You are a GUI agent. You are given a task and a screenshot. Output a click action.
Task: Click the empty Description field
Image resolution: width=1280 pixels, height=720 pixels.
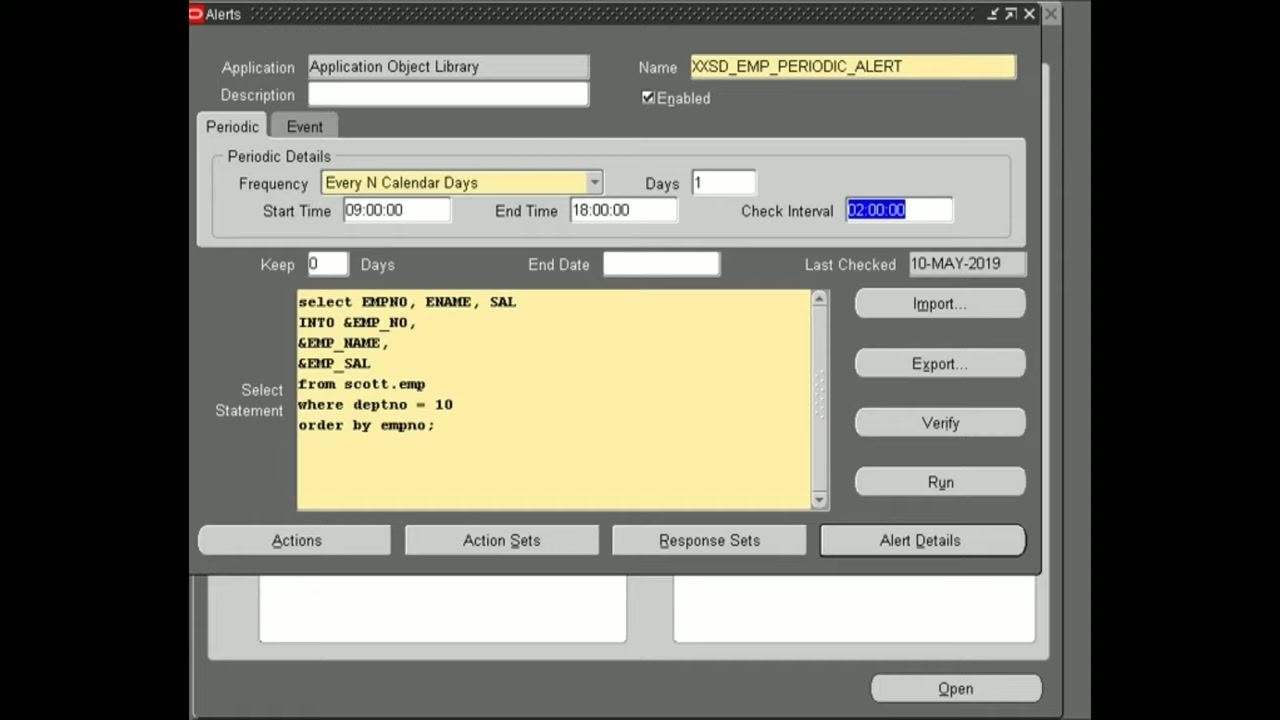tap(448, 94)
